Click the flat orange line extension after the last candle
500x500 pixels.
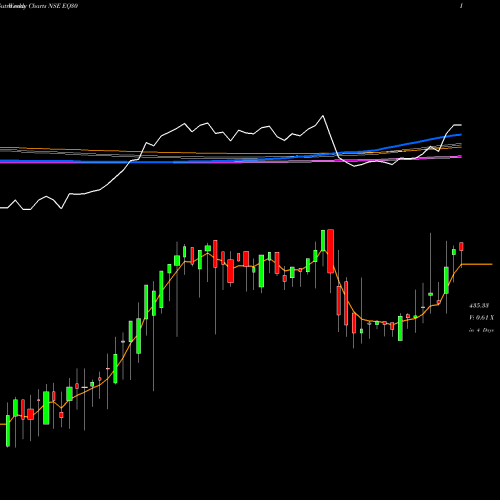click(x=477, y=264)
